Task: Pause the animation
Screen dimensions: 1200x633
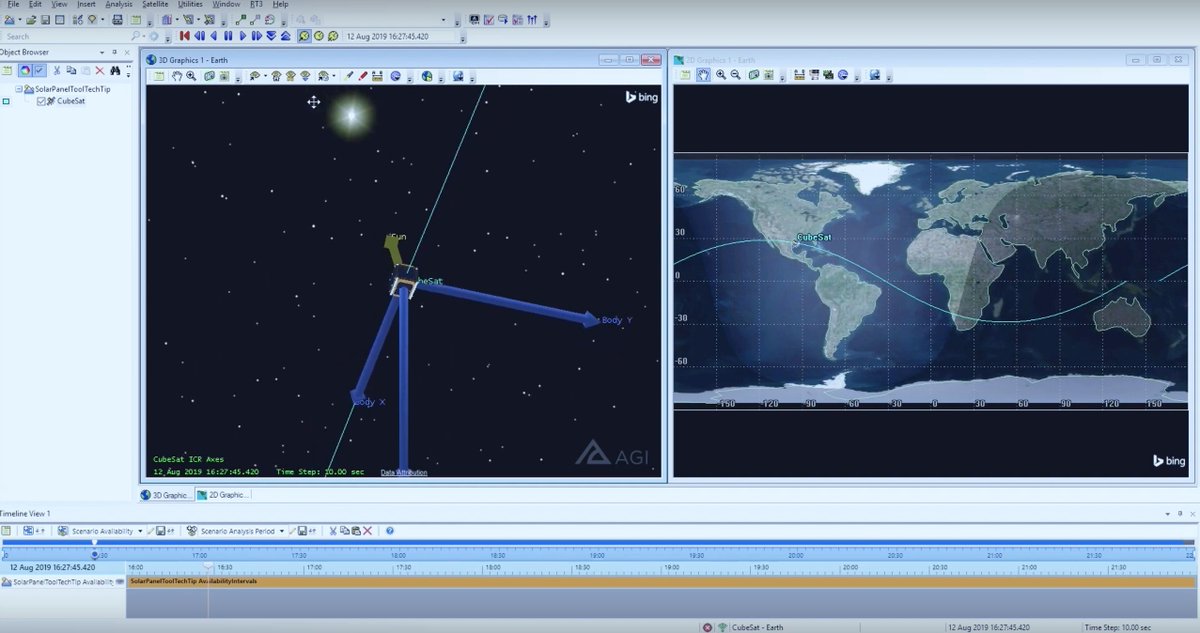Action: pyautogui.click(x=228, y=36)
